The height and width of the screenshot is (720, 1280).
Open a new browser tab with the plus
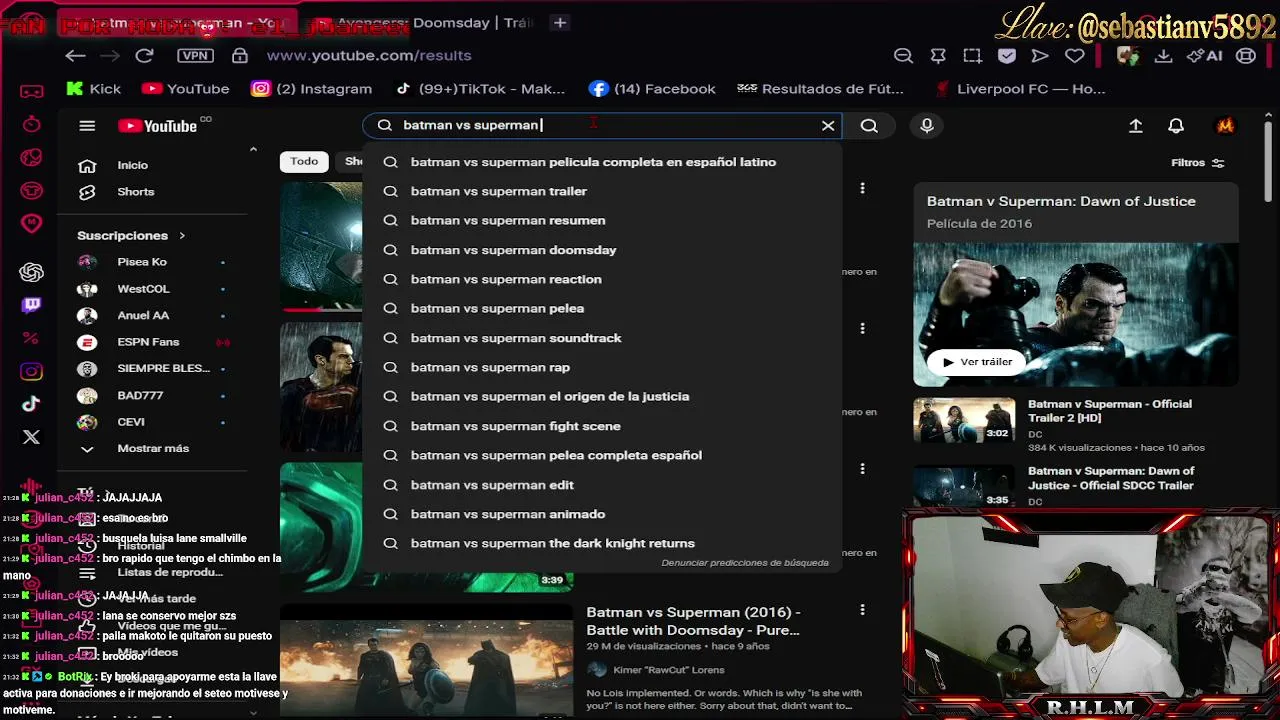(x=560, y=22)
